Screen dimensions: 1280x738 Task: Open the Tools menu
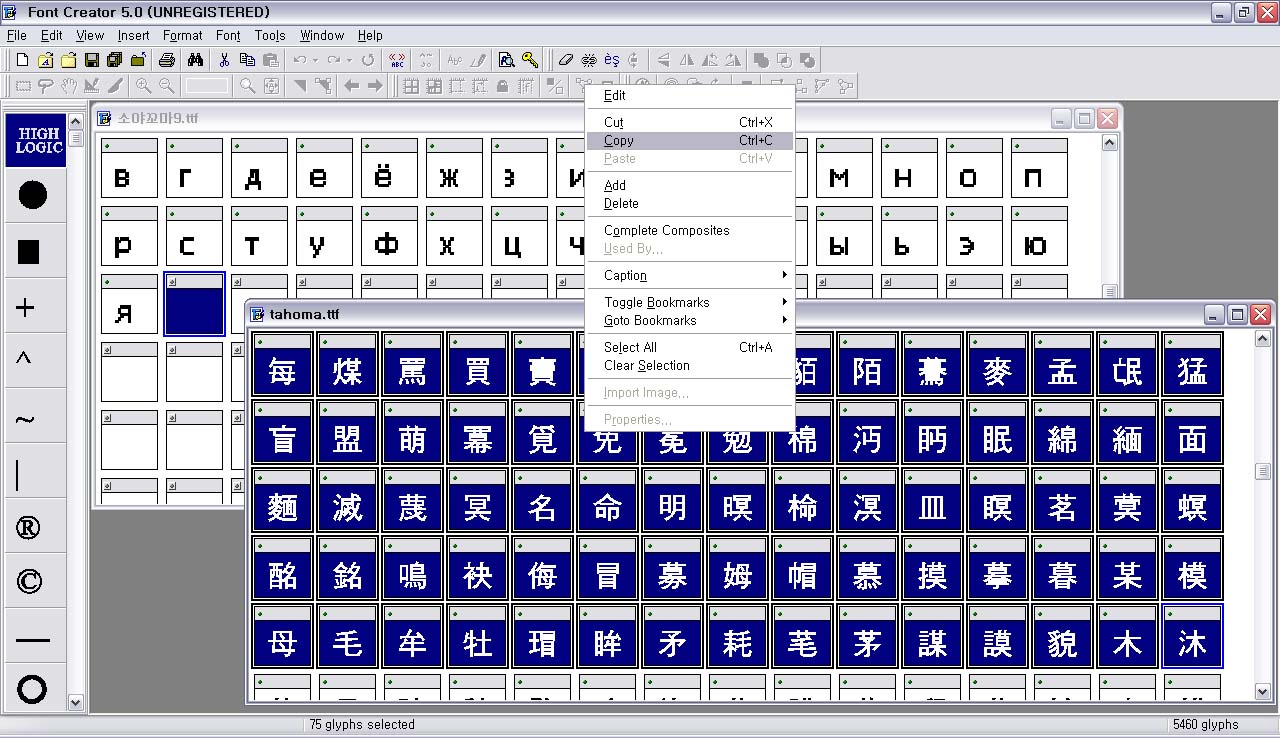[x=270, y=35]
